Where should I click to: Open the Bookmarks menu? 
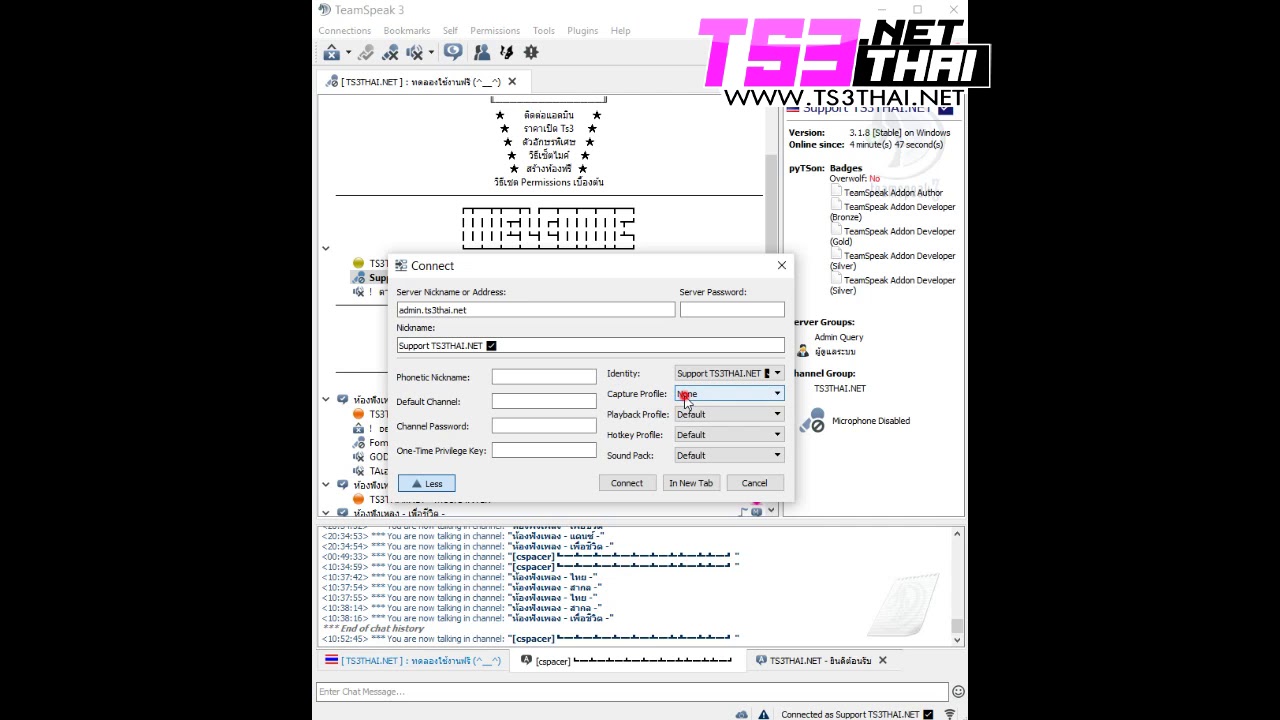pyautogui.click(x=407, y=31)
